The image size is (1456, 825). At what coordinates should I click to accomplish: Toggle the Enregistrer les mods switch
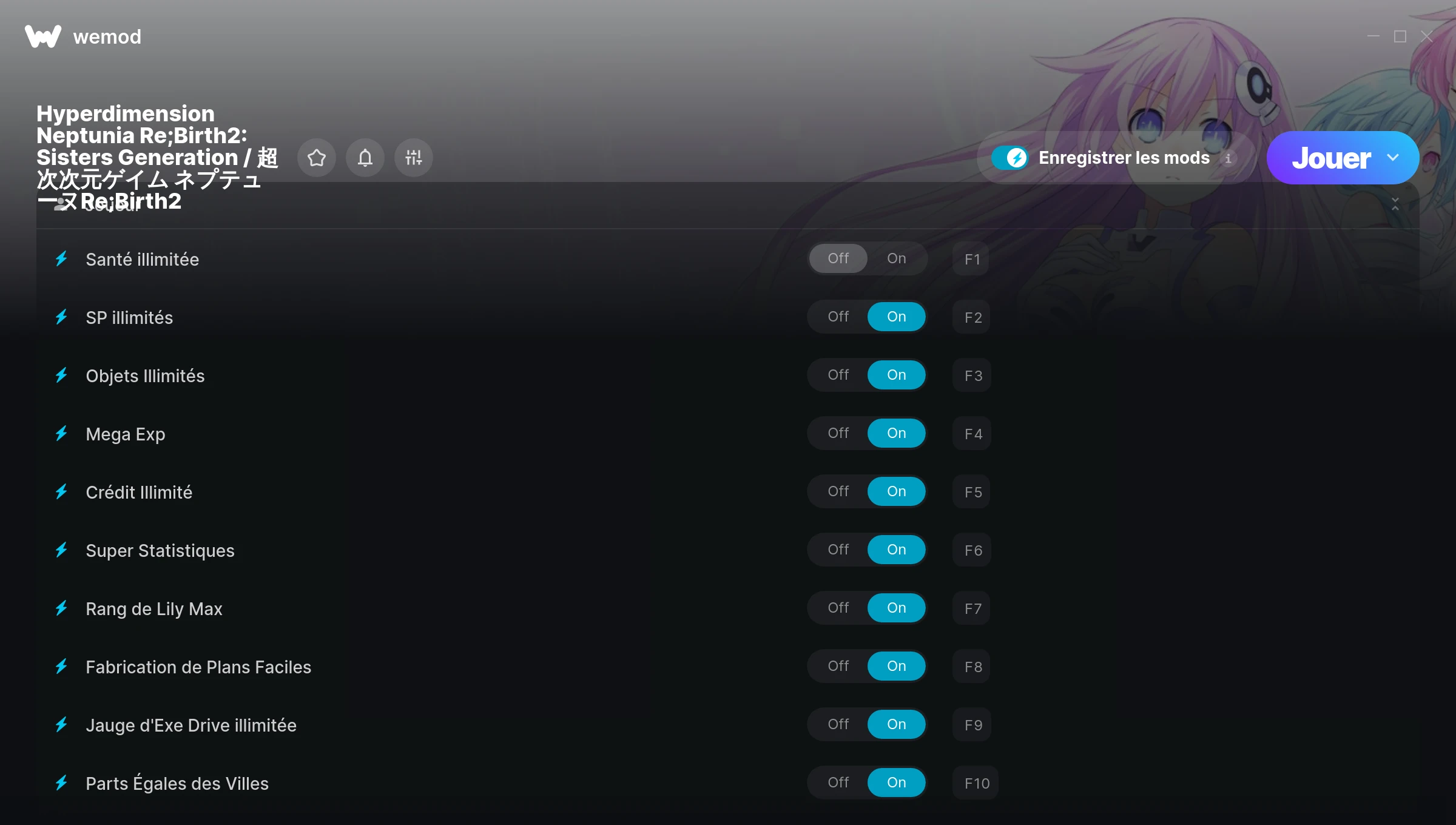point(1010,158)
